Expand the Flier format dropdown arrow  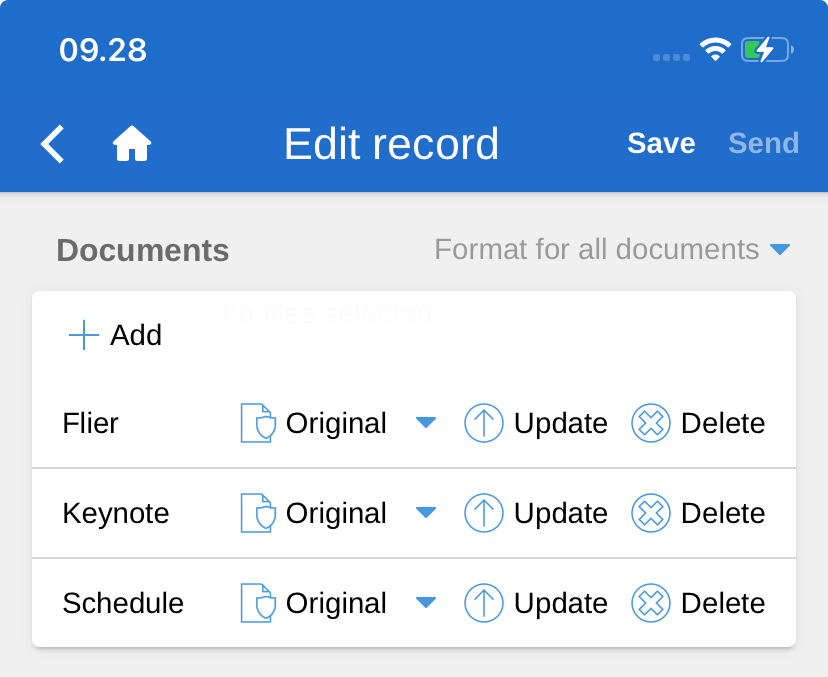pyautogui.click(x=426, y=423)
